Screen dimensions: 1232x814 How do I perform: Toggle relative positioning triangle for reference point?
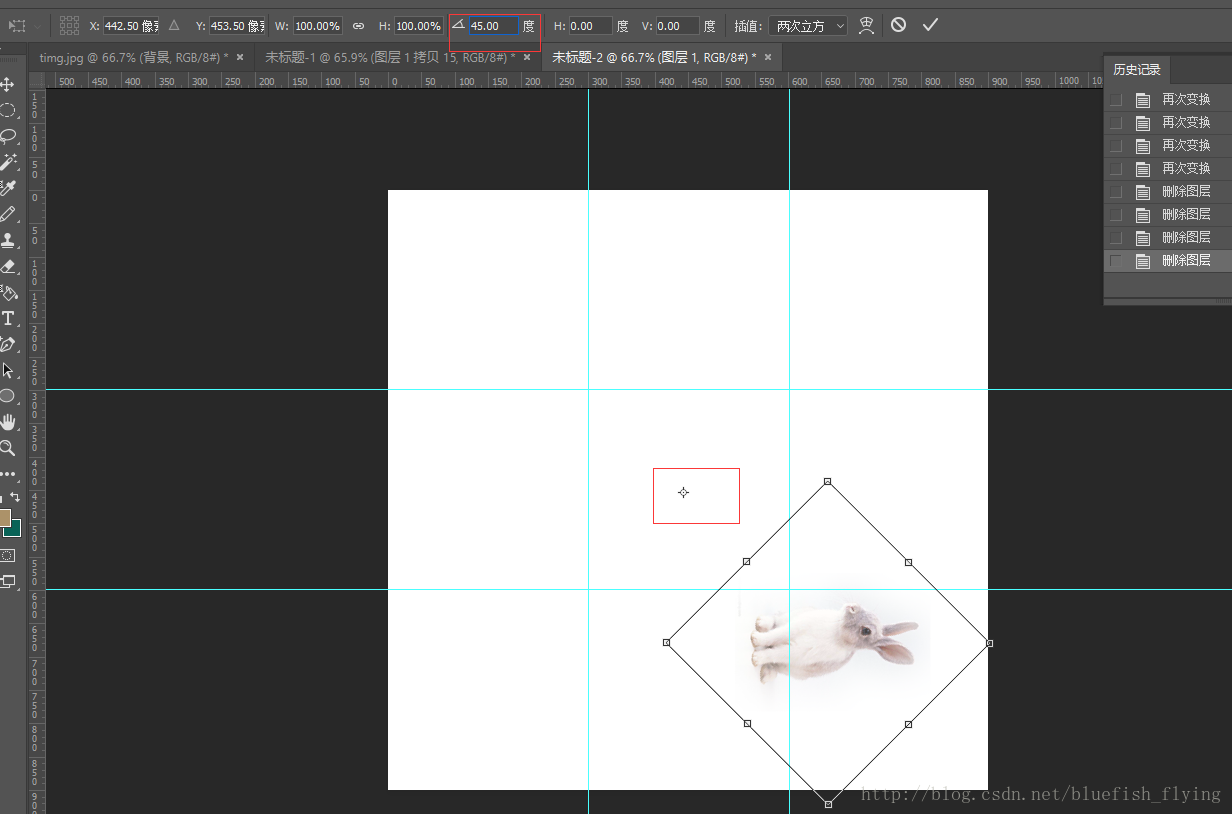(x=174, y=26)
